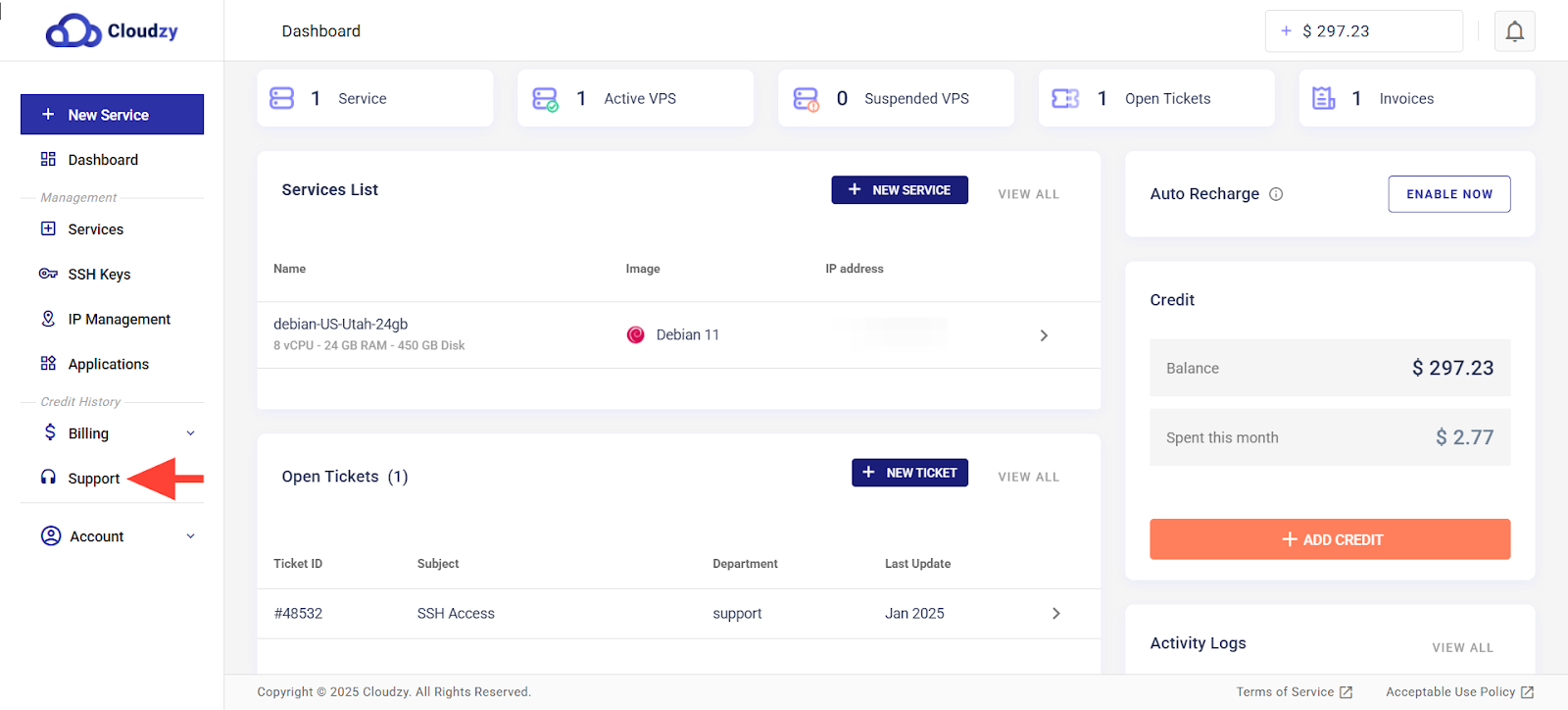Click the SSH Access ticket subject

pos(456,614)
